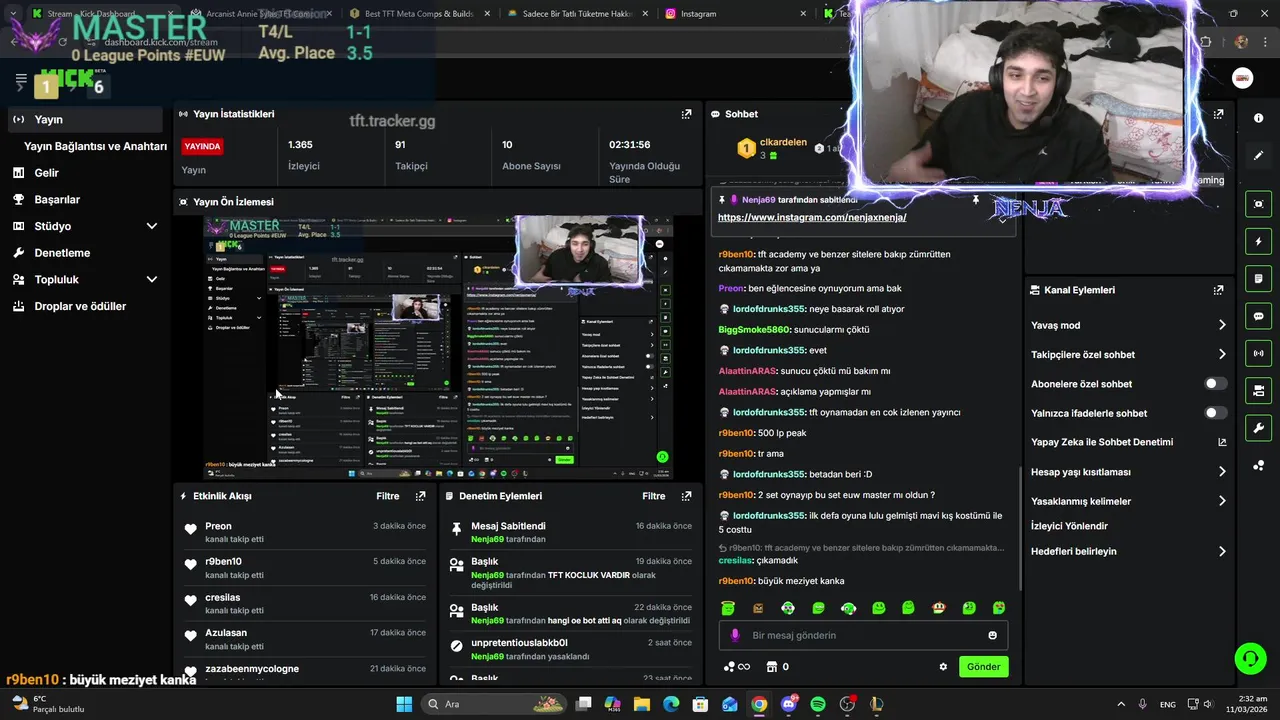Click the Gönder send button
This screenshot has height=720, width=1280.
click(983, 667)
